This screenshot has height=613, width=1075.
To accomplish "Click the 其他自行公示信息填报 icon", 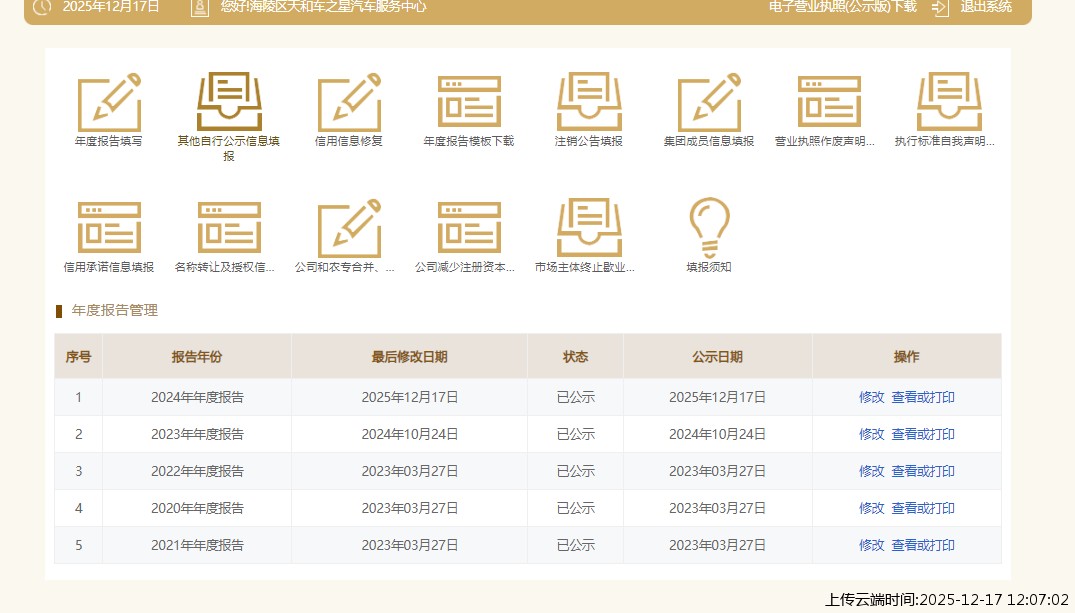I will [x=229, y=103].
